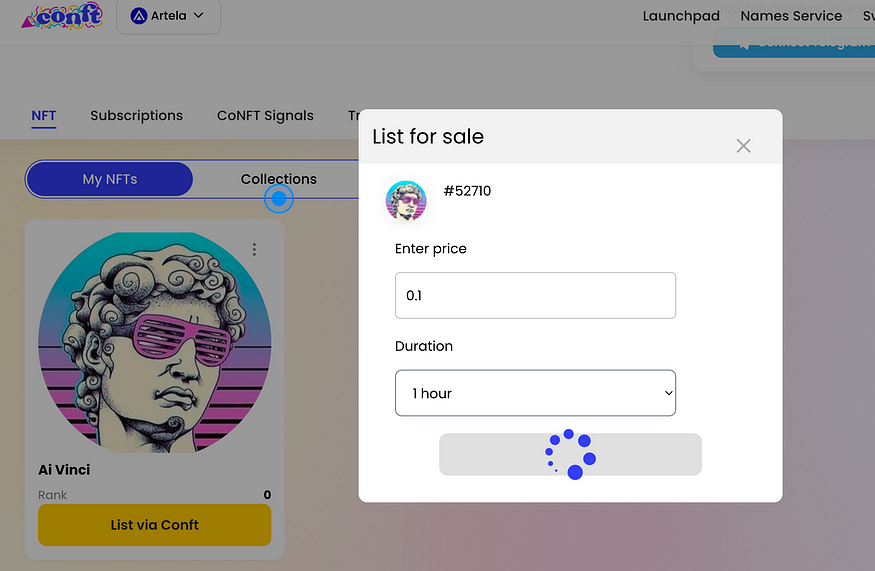Expand the Duration dropdown
The width and height of the screenshot is (875, 571).
click(535, 393)
